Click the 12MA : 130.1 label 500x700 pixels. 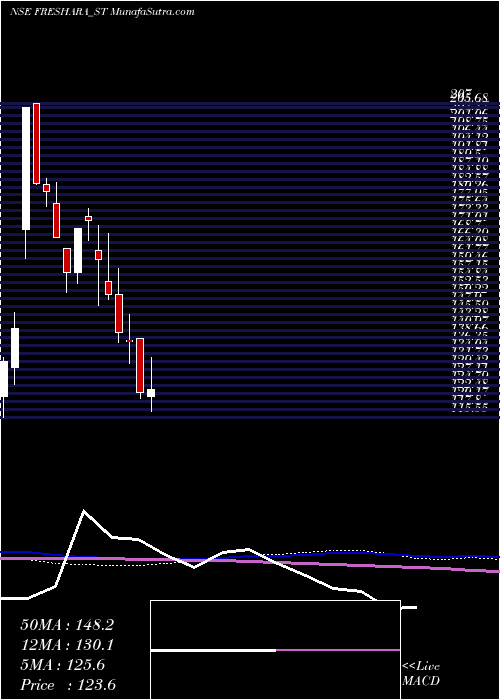click(67, 645)
